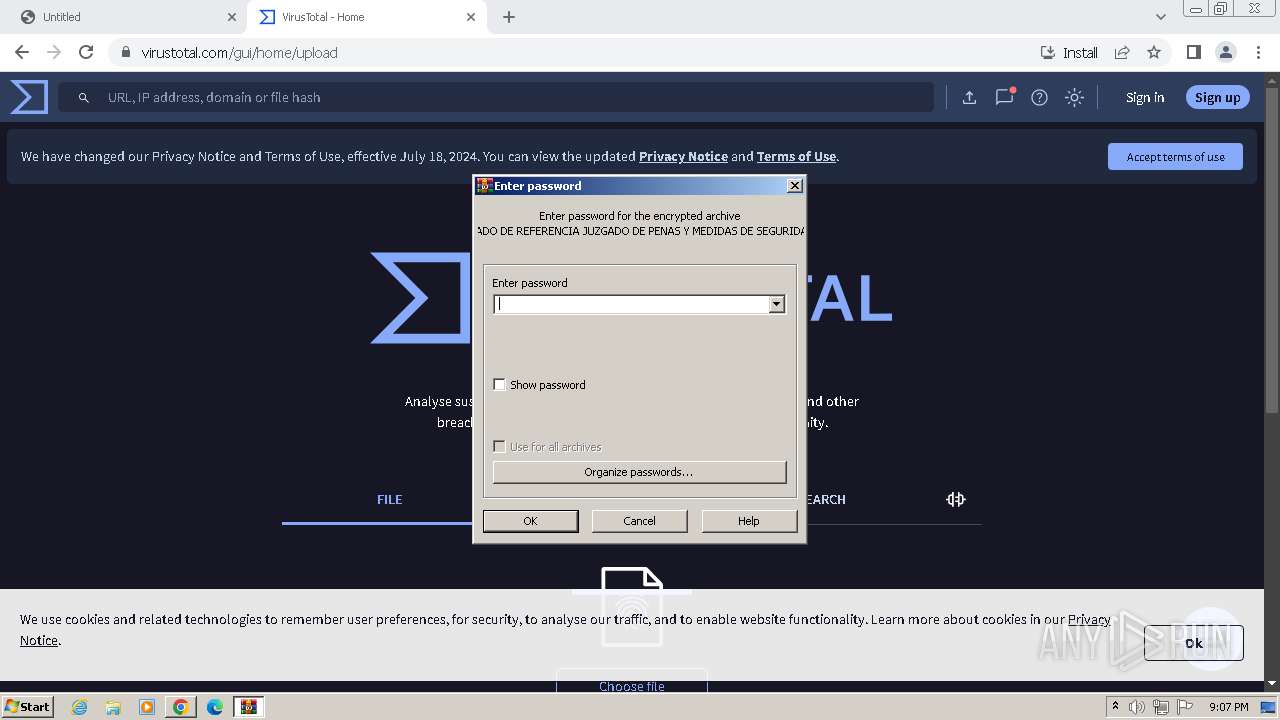Open the Chrome three-dot menu

[1258, 52]
